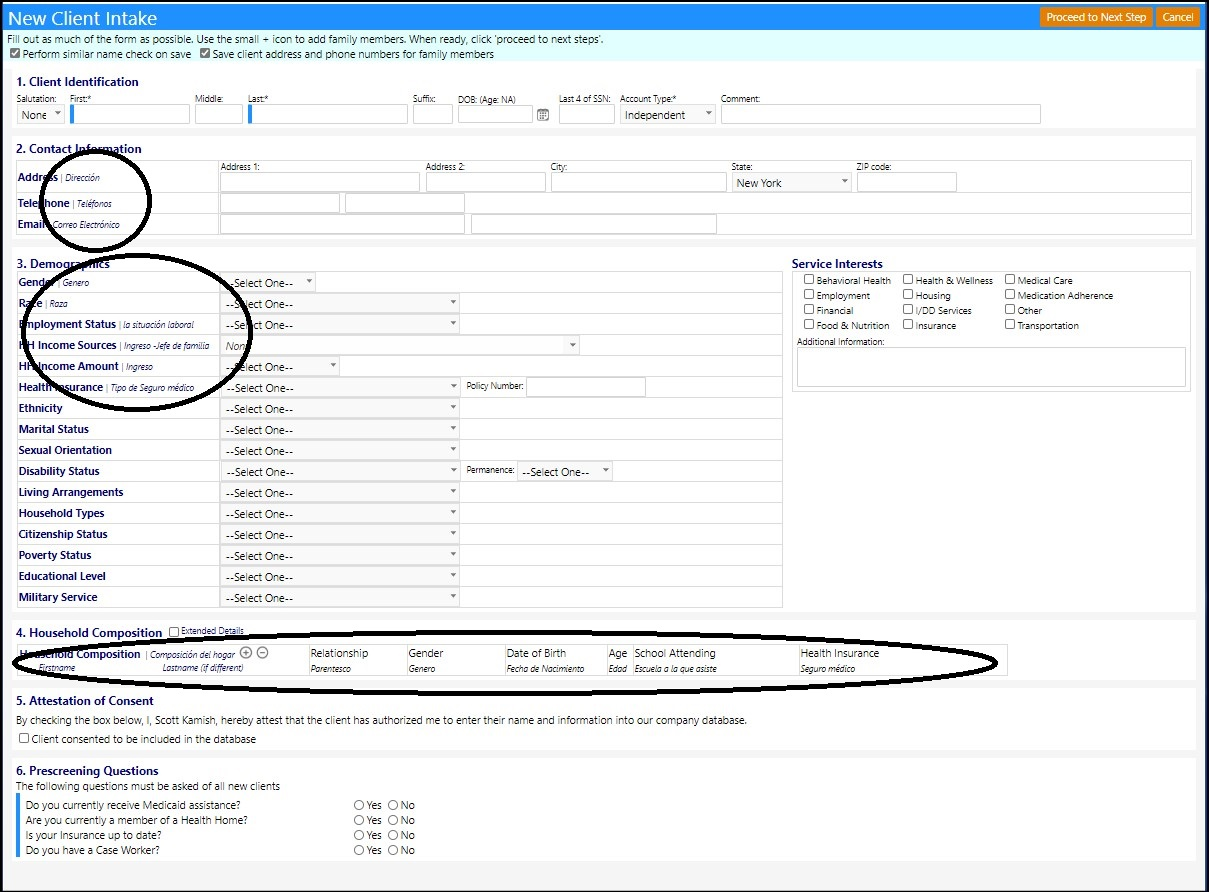
Task: Open the Educational Level dropdown
Action: 340,577
